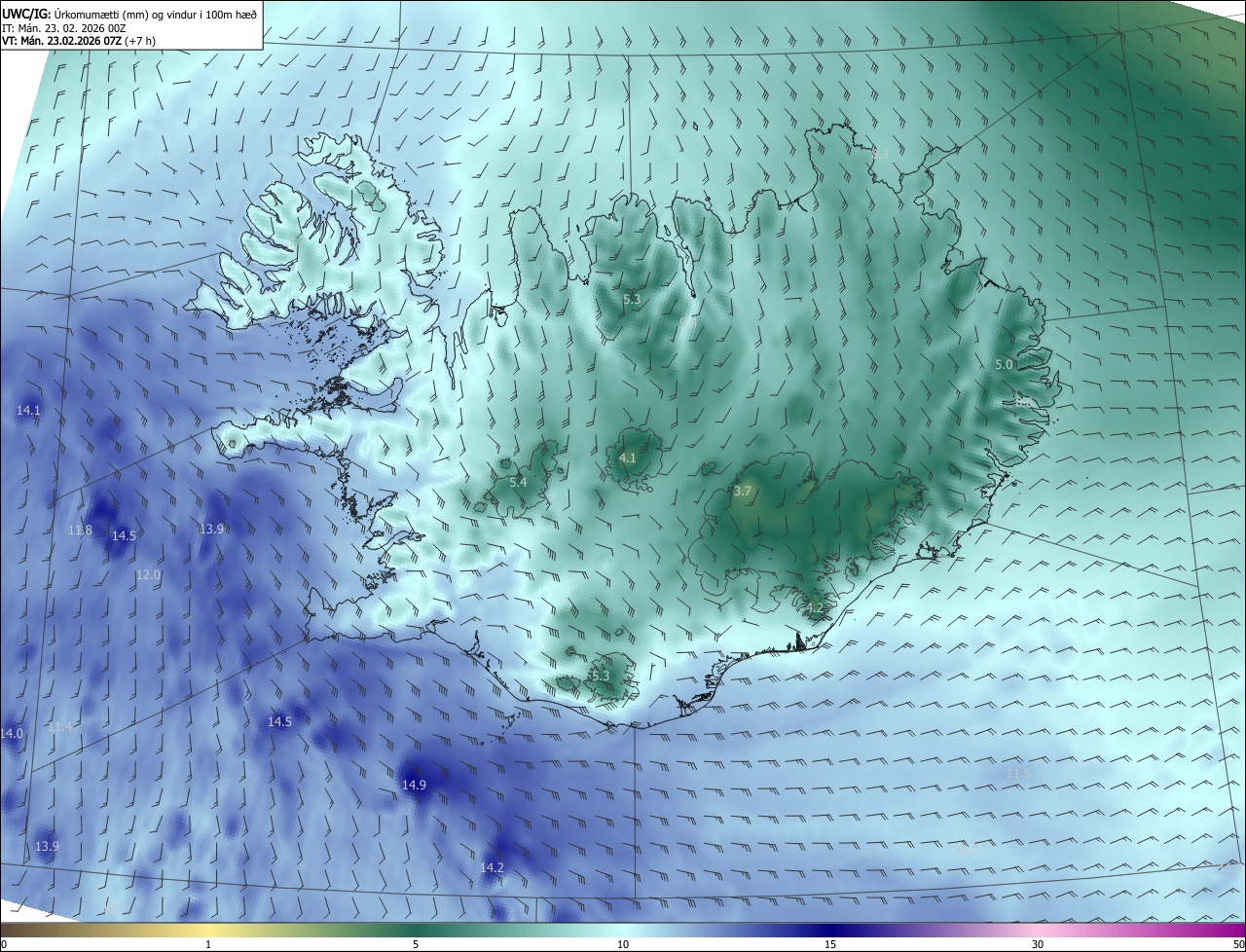Click the valid time line 'VT: Mán. 23.02.2026 07Z (+7 h)'
Viewport: 1246px width, 952px height.
tap(79, 41)
